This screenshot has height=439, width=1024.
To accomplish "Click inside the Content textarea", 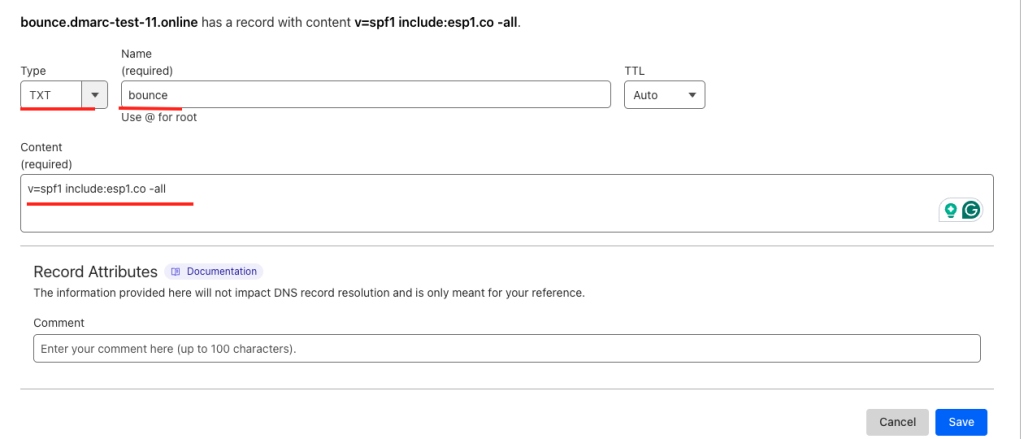I will (507, 203).
